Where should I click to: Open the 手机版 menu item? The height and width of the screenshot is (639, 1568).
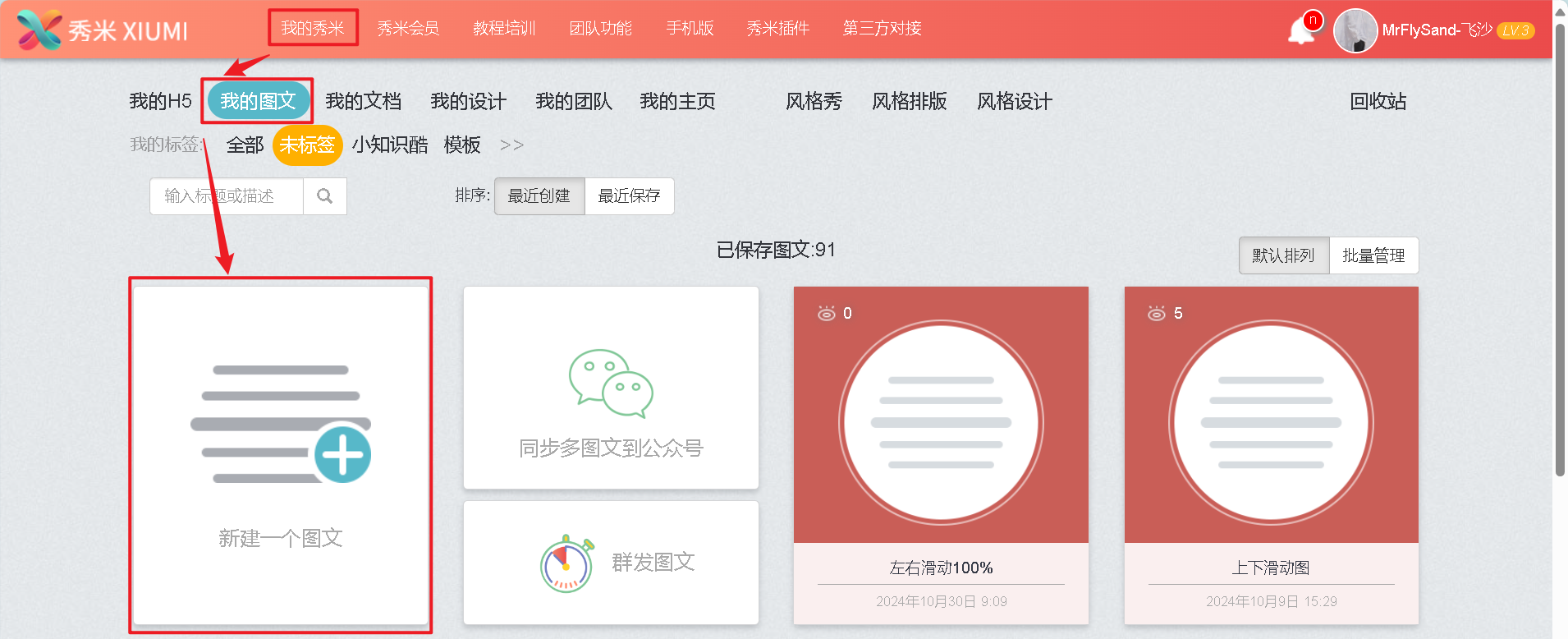(x=690, y=28)
